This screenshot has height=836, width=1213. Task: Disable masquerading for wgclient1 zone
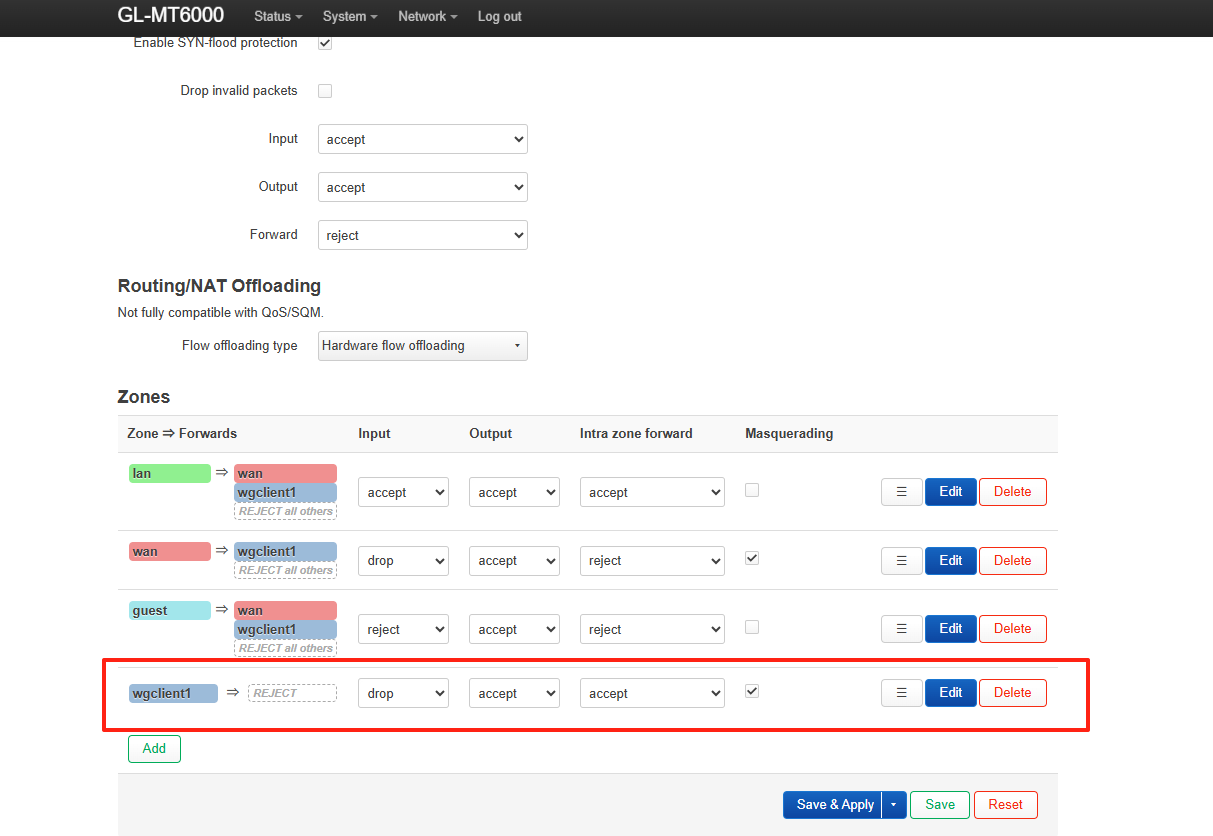pyautogui.click(x=752, y=690)
